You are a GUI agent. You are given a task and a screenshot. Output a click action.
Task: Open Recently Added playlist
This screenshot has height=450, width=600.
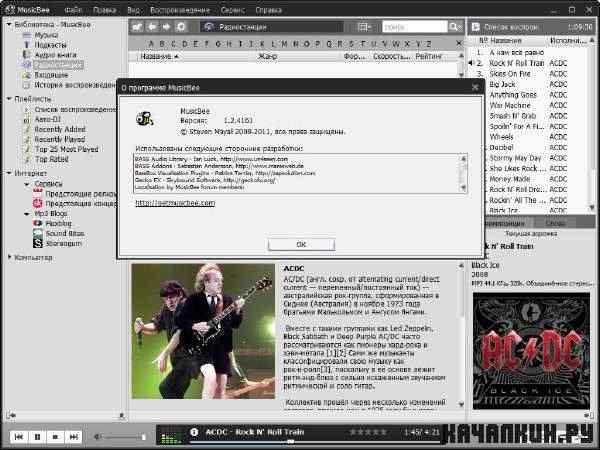point(60,129)
